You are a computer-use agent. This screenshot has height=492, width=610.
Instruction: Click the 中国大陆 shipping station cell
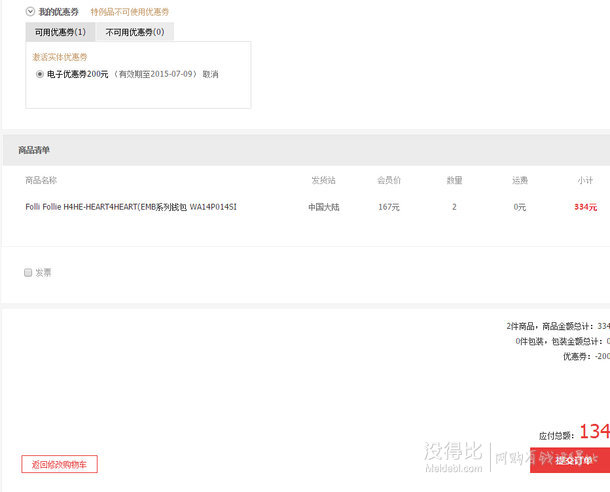tap(323, 207)
